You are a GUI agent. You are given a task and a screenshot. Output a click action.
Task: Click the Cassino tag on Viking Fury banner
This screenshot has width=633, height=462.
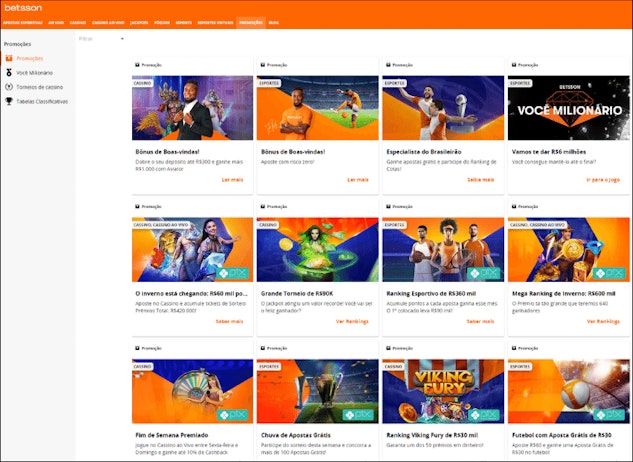(x=393, y=367)
